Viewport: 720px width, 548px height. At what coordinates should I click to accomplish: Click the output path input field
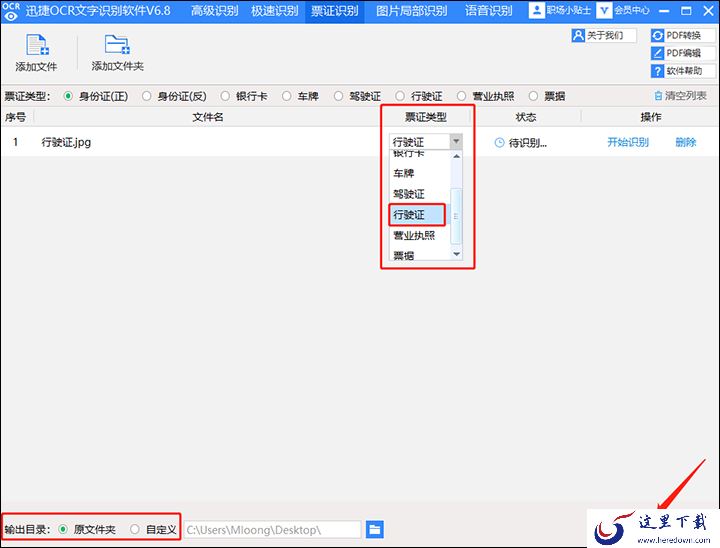pyautogui.click(x=272, y=530)
